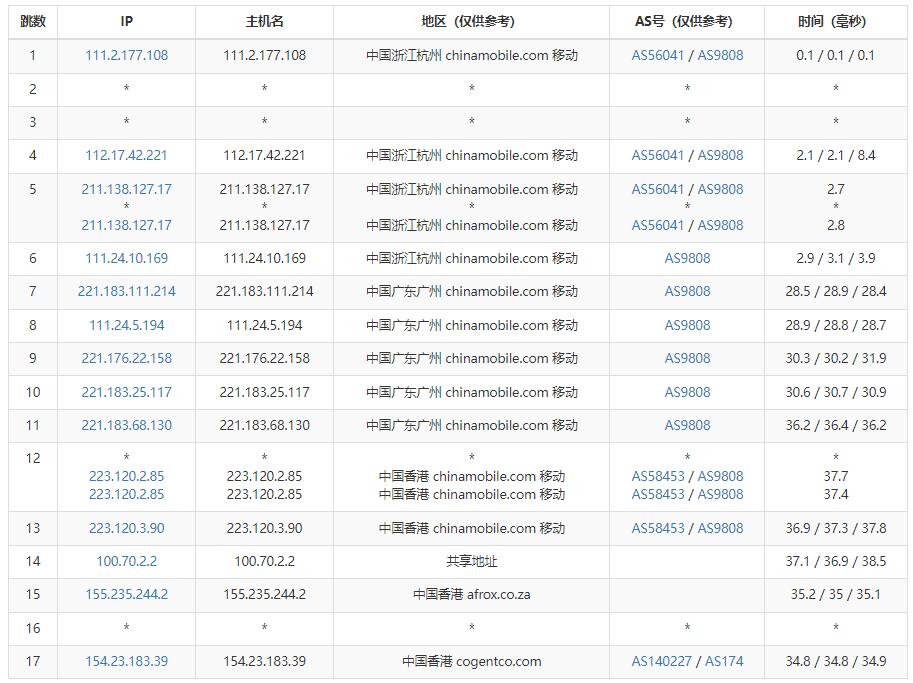
Task: Select the time value 0.1 / 0.1 / 0.1
Action: click(x=836, y=55)
